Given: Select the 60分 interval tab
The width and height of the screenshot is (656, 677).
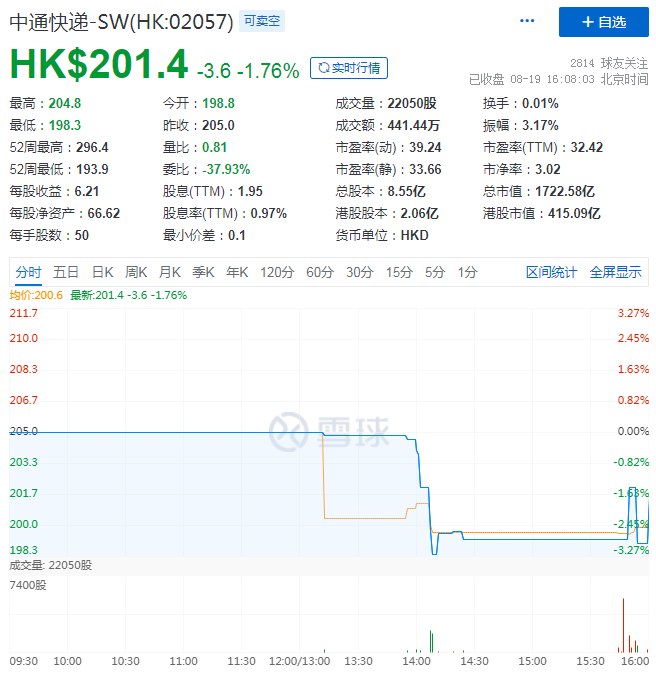Looking at the screenshot, I should coord(320,272).
